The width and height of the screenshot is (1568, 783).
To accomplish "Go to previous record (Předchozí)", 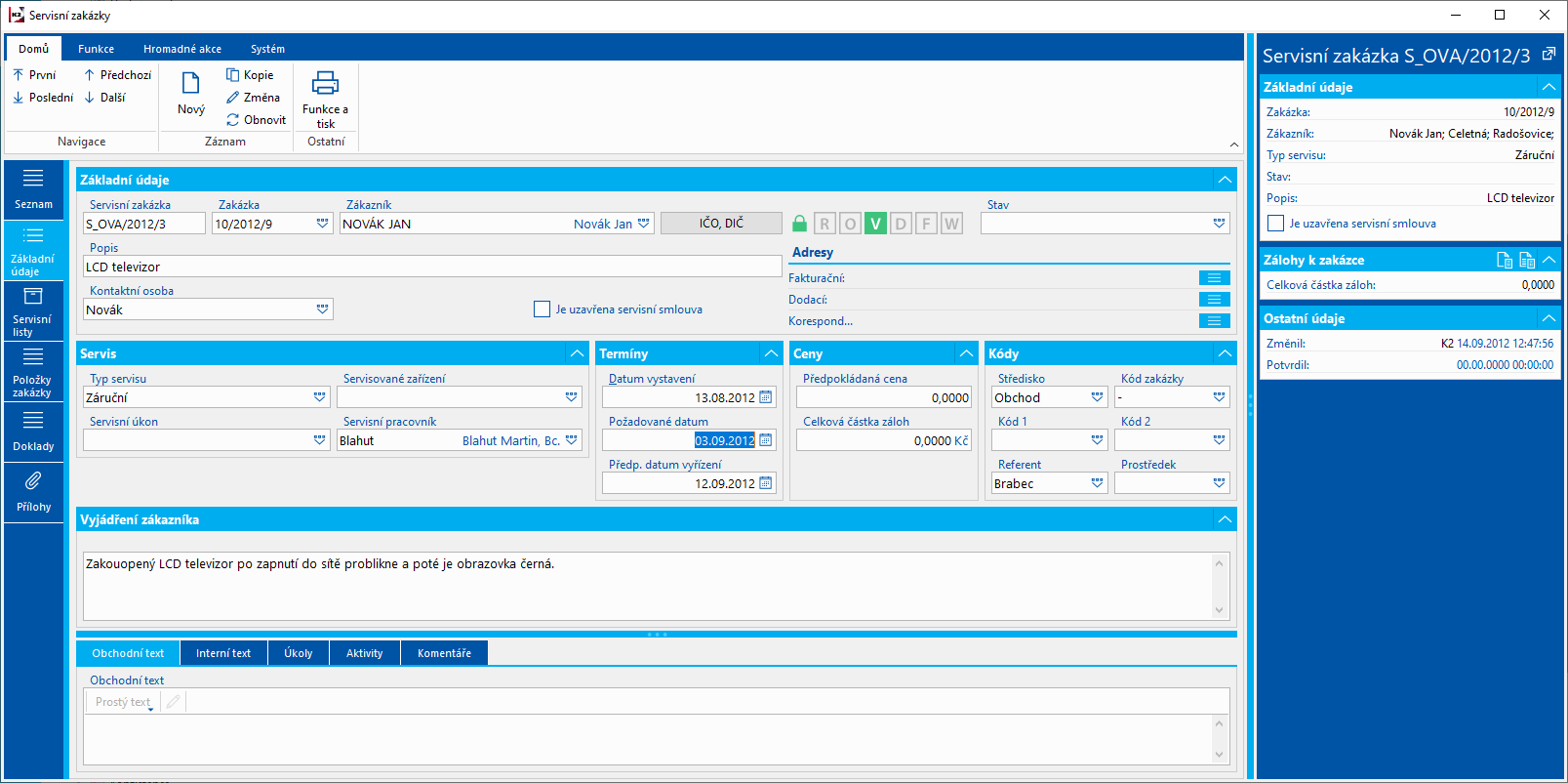I will 117,75.
